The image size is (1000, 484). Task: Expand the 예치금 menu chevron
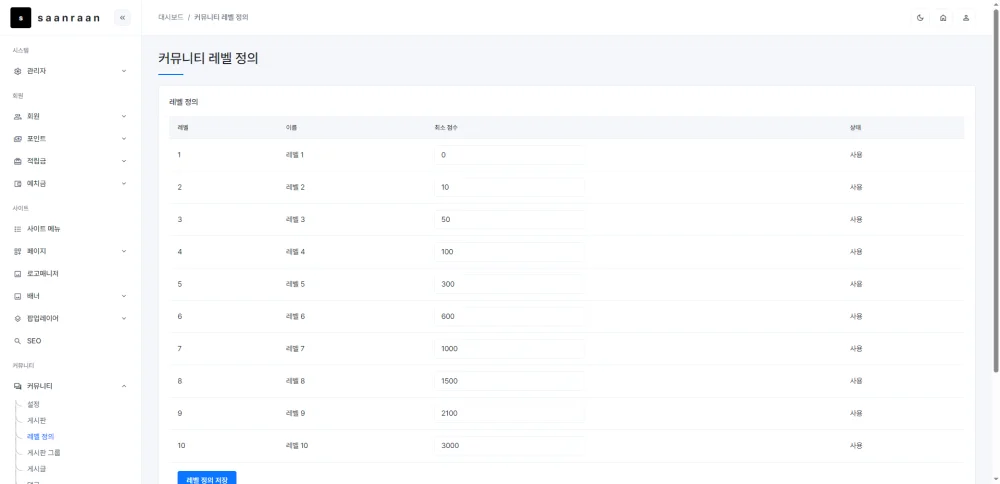coord(124,184)
